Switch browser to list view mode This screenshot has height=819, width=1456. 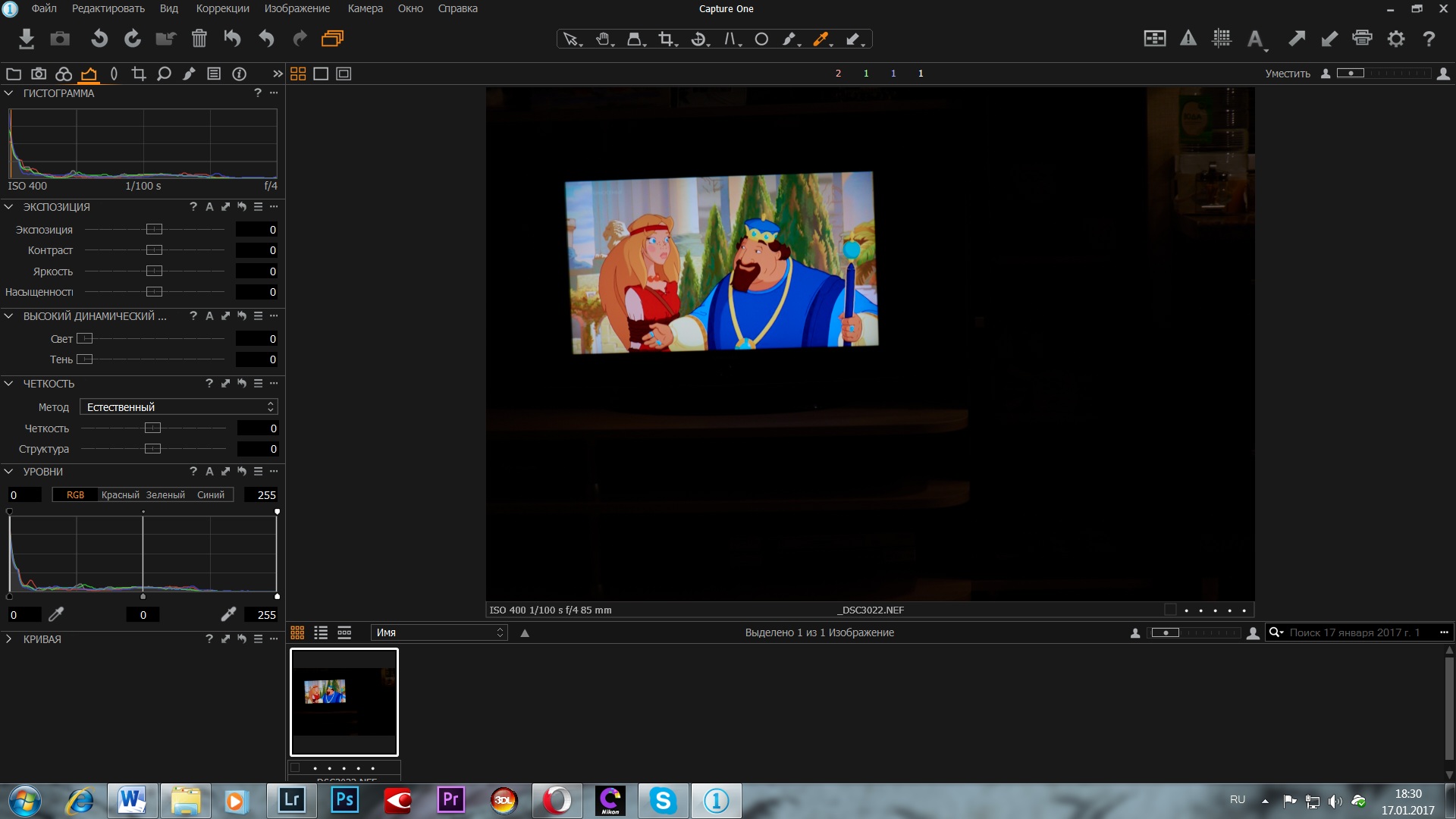(321, 632)
